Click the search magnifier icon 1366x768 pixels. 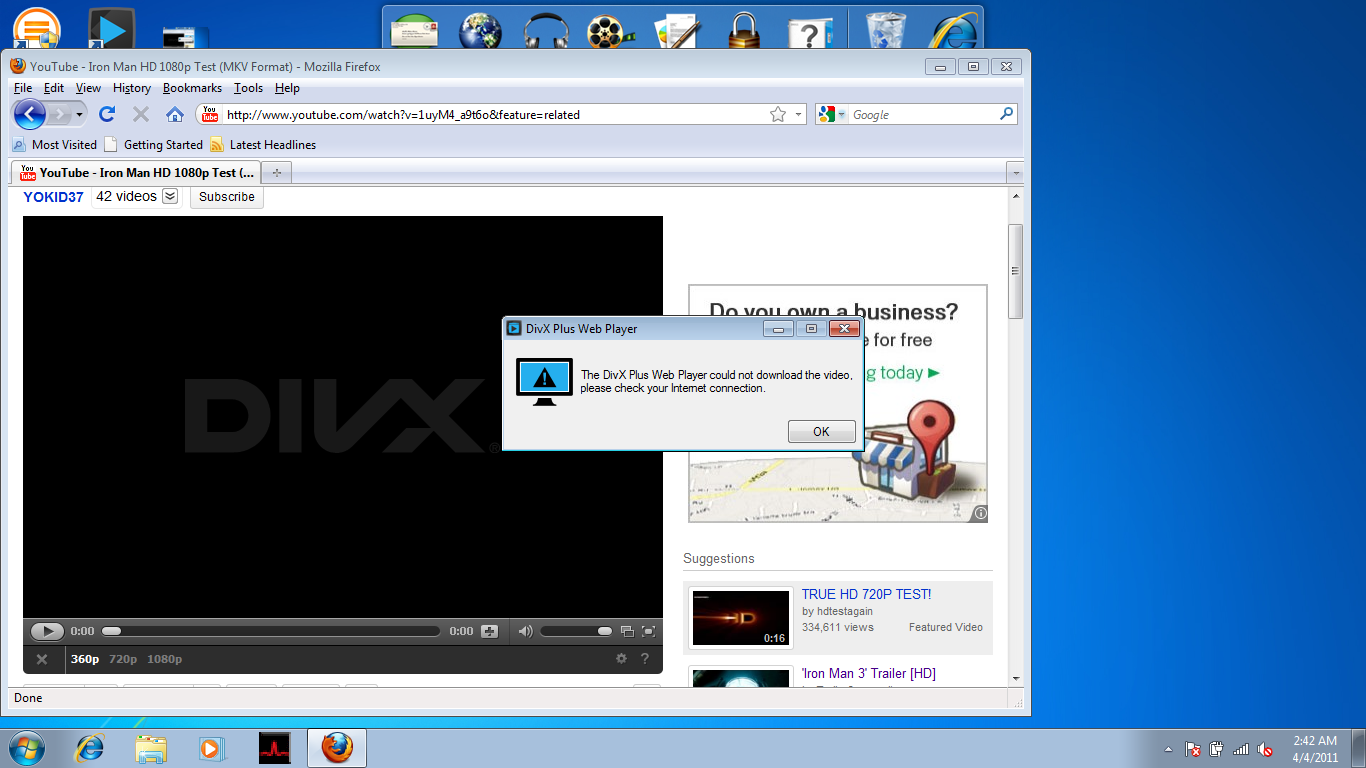pos(1006,114)
